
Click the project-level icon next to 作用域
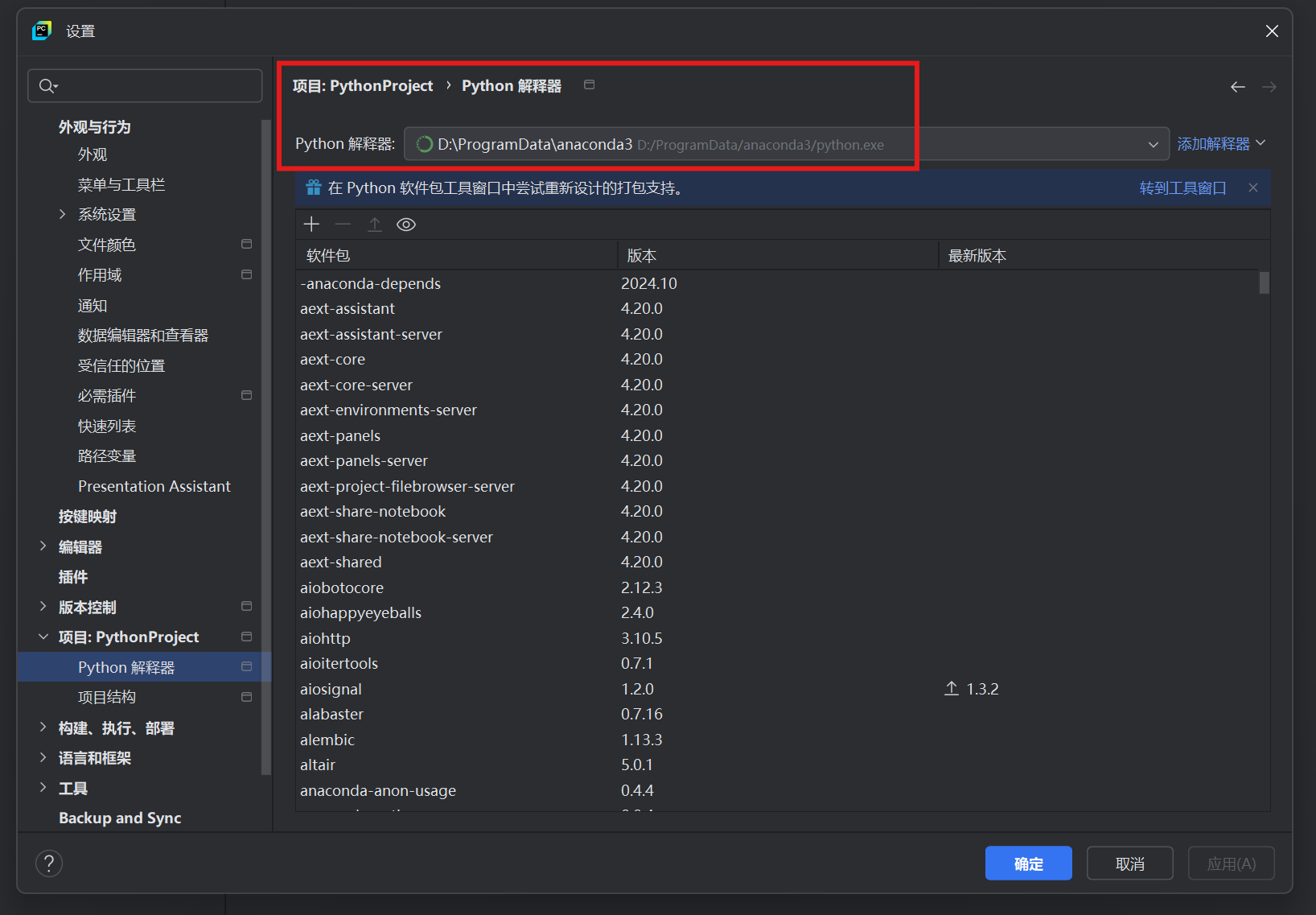(246, 274)
